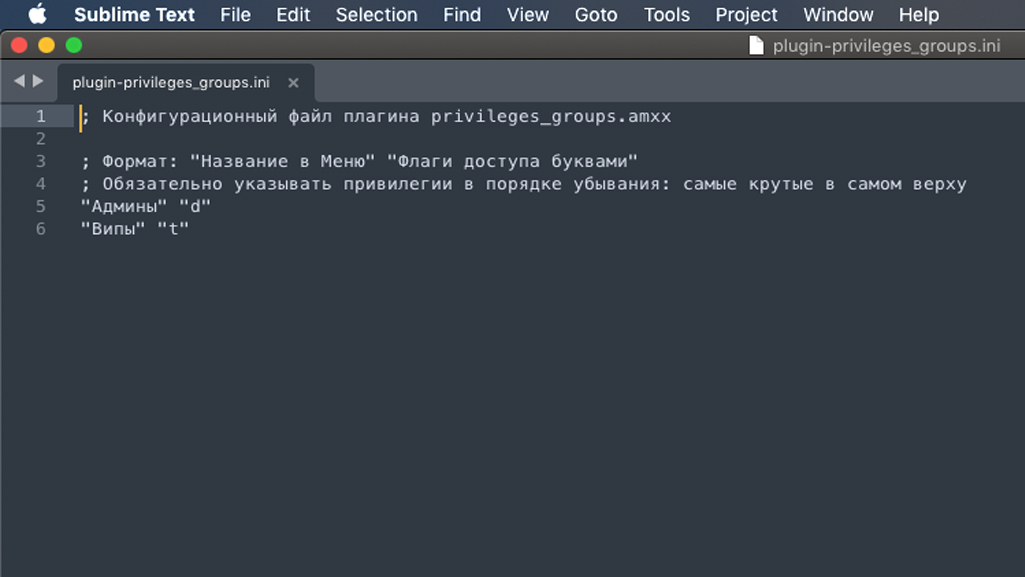Place cursor in the "Випы" "t" line
1025x577 pixels.
click(x=135, y=229)
